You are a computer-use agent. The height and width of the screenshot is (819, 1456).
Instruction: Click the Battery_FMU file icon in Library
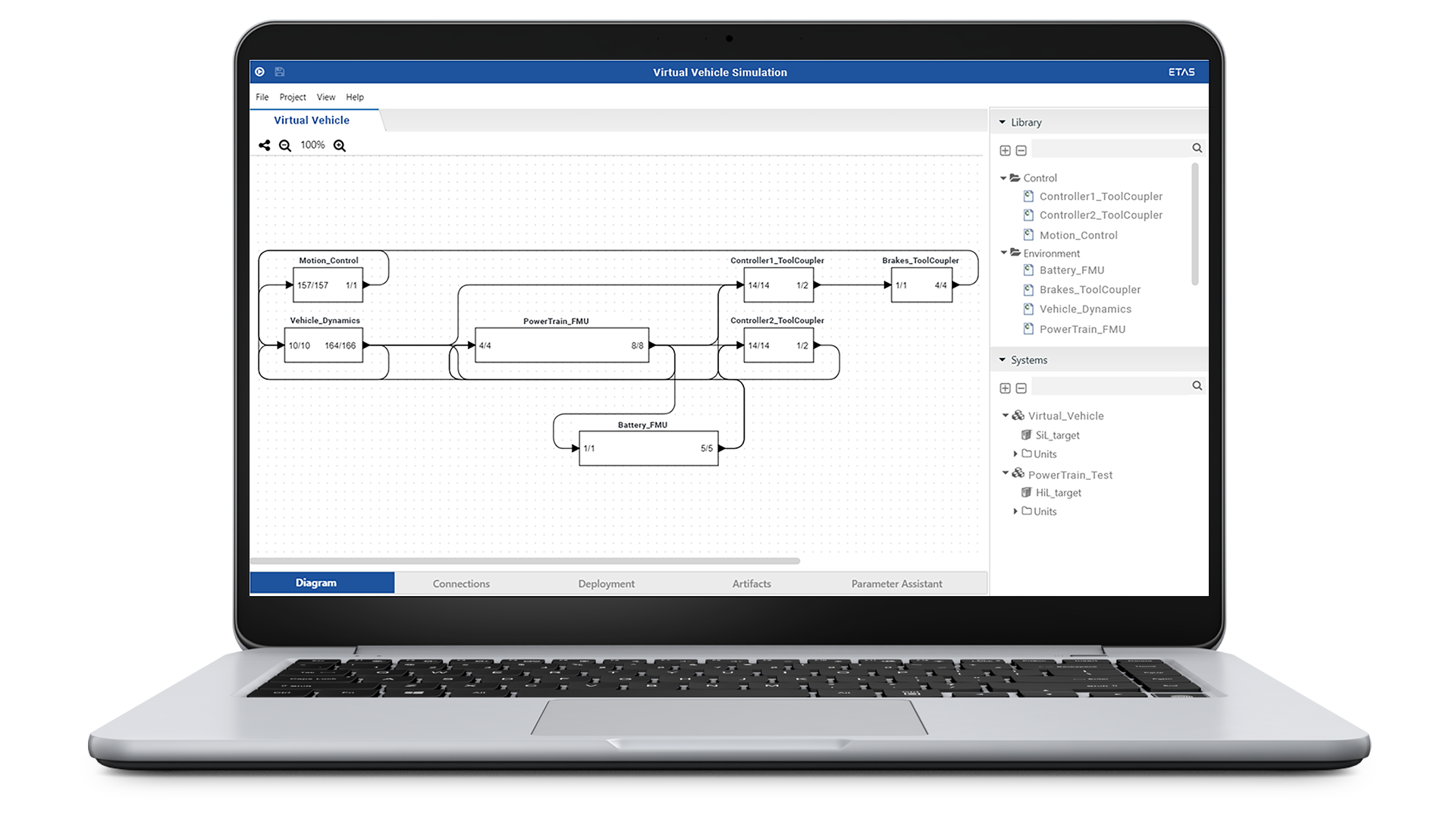coord(1028,269)
